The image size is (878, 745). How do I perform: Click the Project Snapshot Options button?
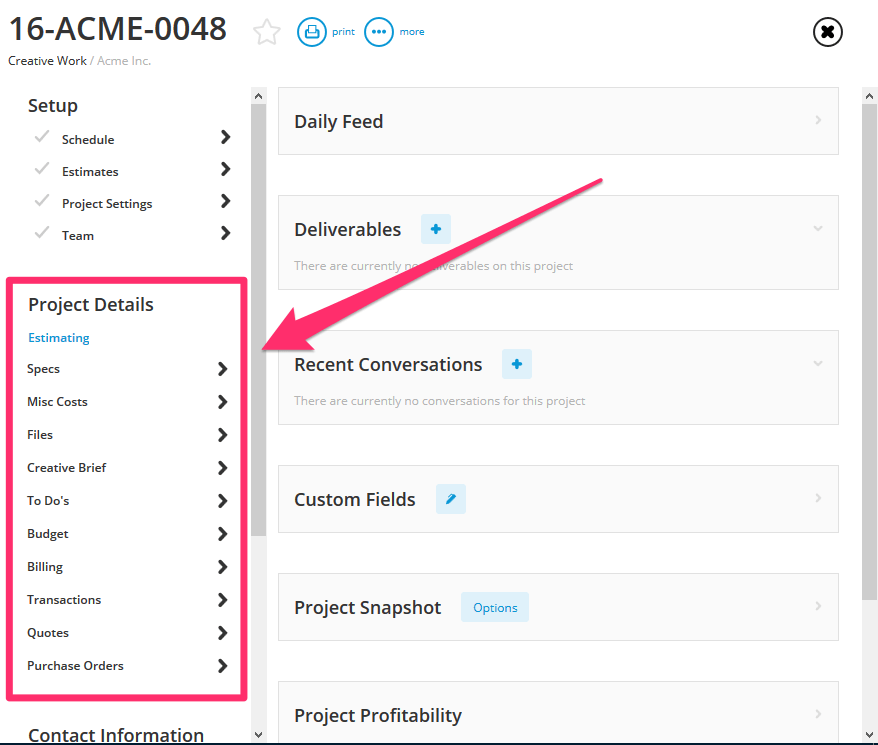tap(495, 607)
